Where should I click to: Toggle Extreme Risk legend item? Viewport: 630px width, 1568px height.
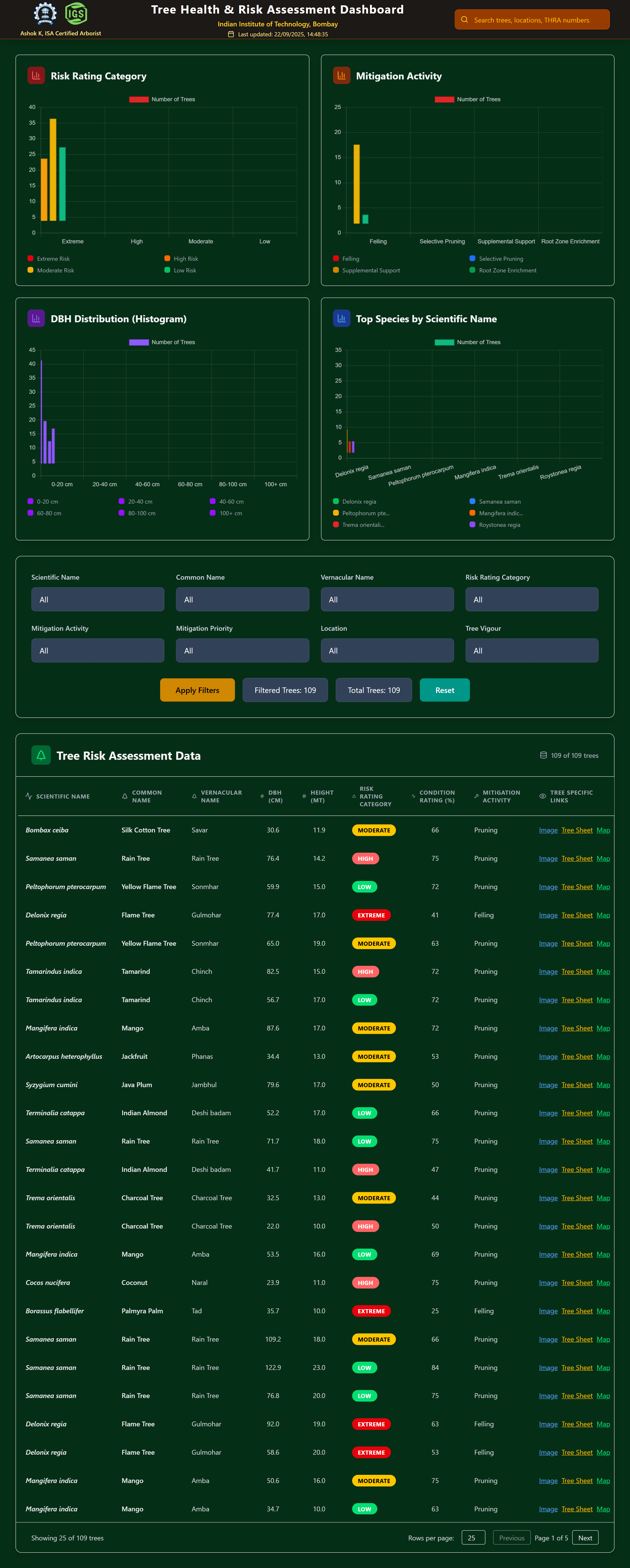click(49, 259)
